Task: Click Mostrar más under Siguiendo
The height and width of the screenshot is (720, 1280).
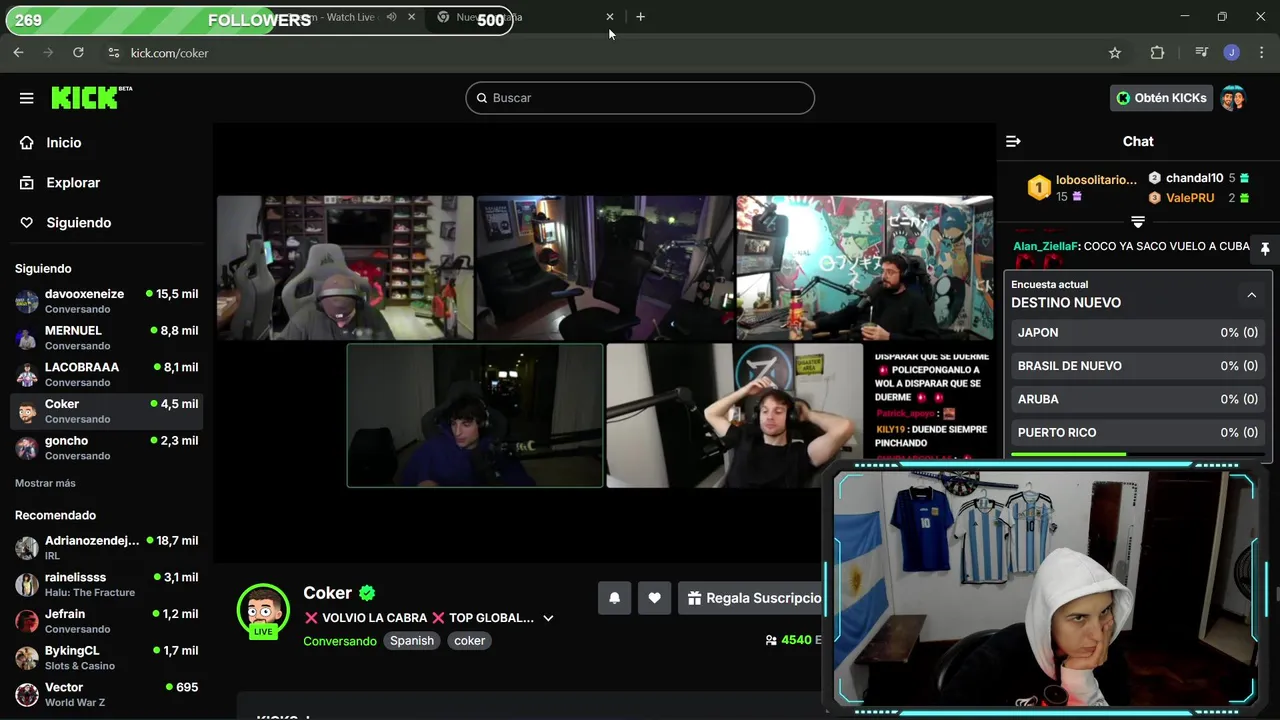Action: tap(45, 483)
